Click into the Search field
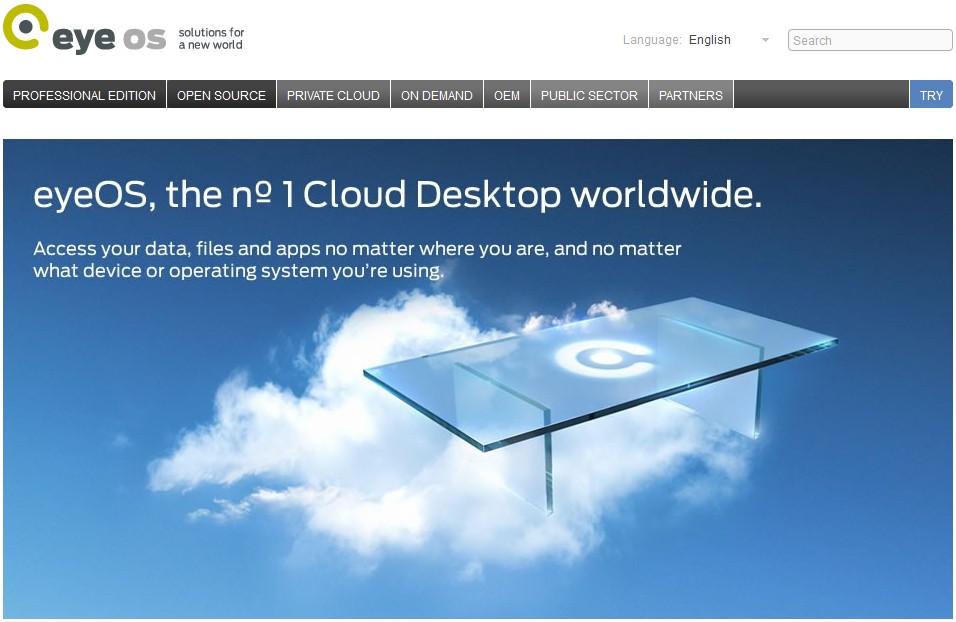 click(870, 40)
